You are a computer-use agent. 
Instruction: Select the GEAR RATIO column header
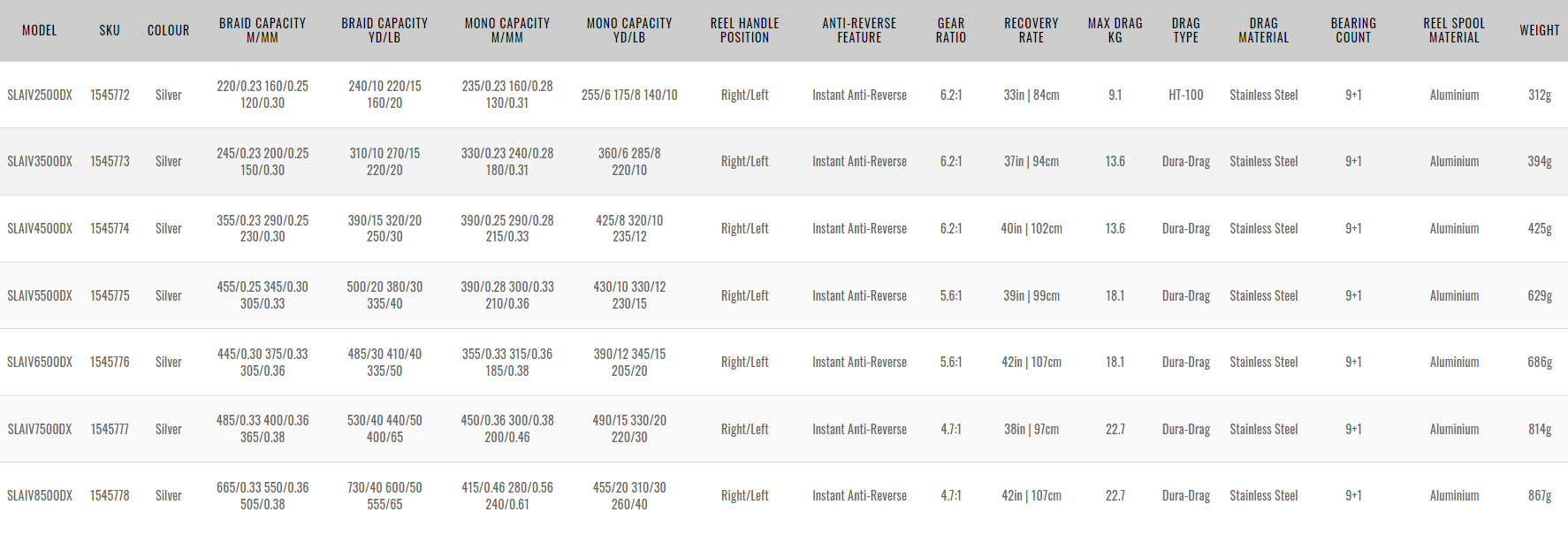(x=951, y=30)
